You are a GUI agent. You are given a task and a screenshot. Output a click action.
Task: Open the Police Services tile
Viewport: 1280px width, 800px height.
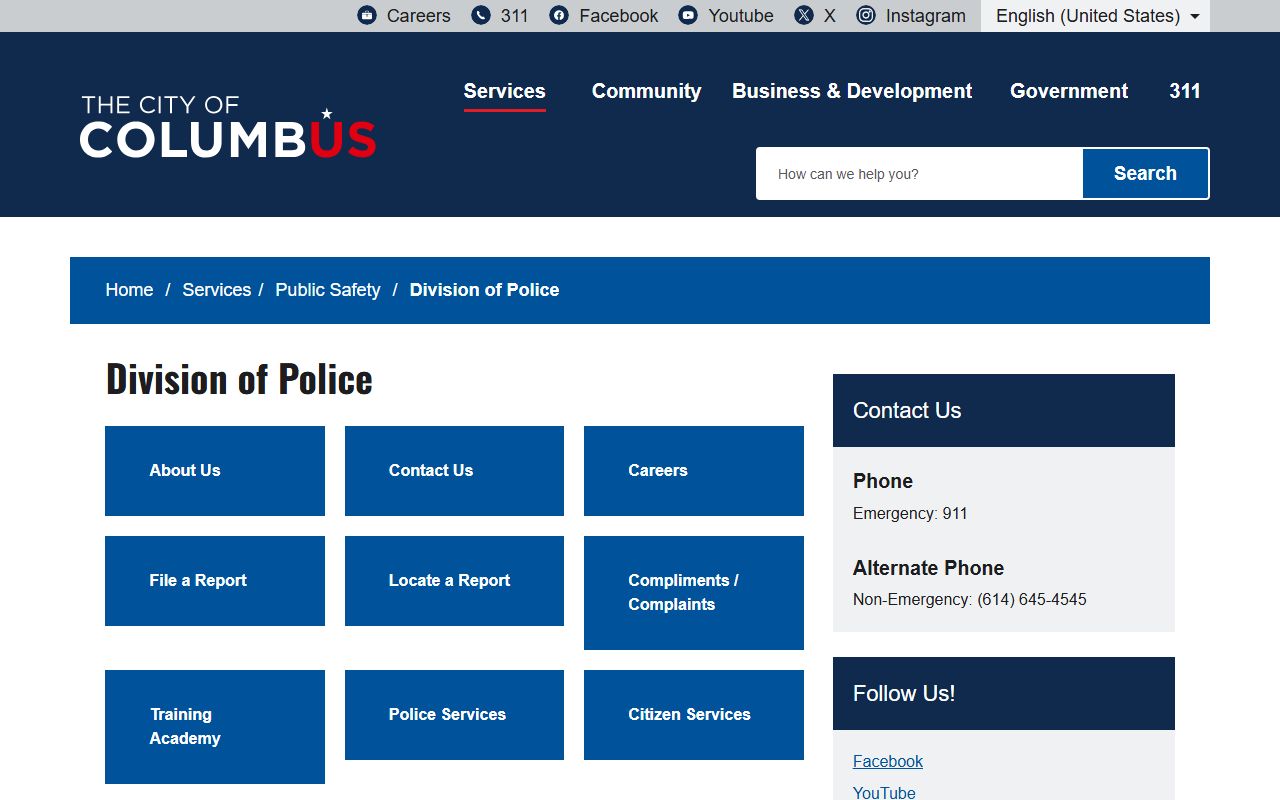tap(454, 715)
